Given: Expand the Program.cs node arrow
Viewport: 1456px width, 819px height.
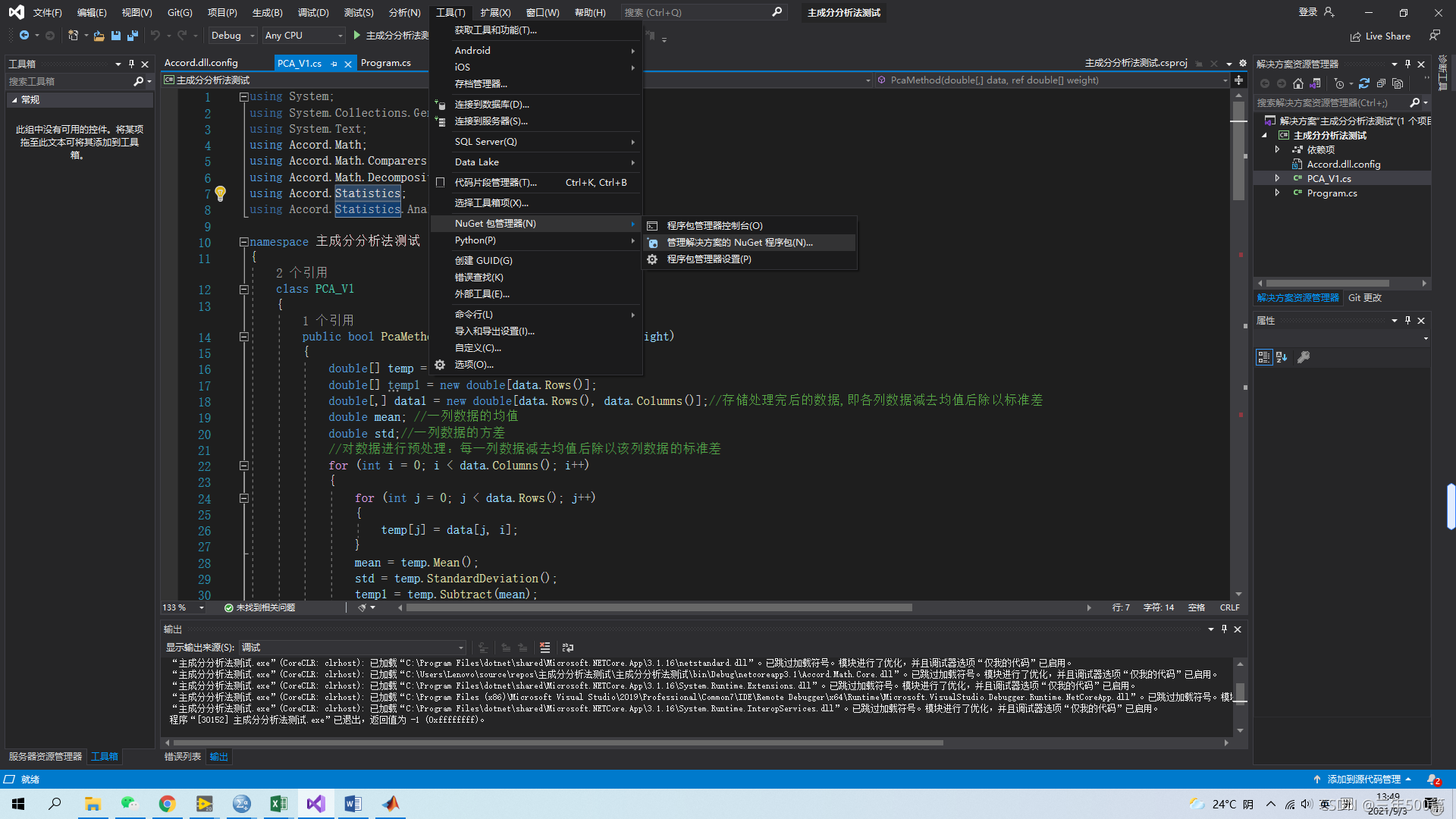Looking at the screenshot, I should coord(1278,193).
